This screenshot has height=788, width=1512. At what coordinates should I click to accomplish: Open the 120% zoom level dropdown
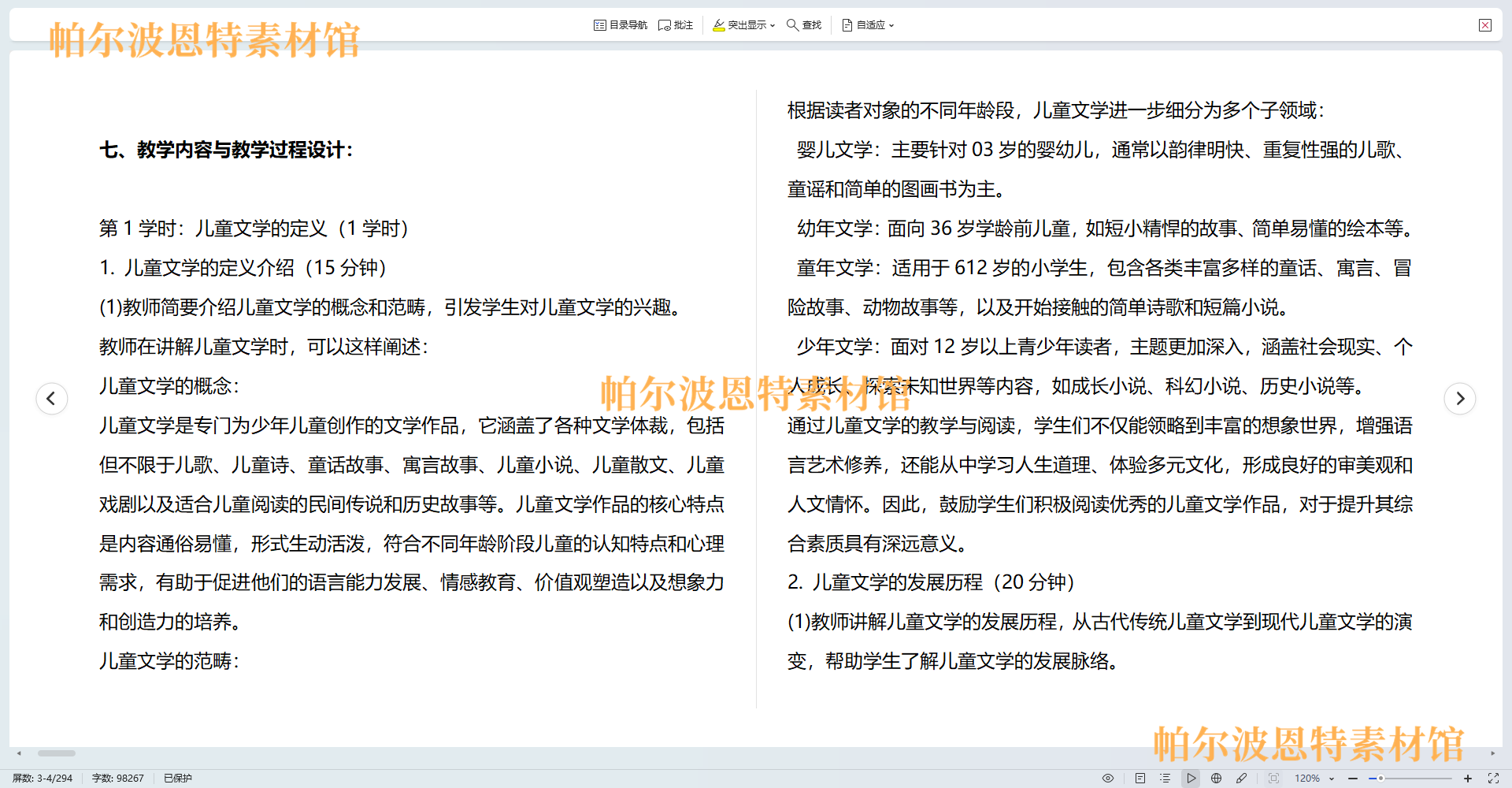(1314, 778)
